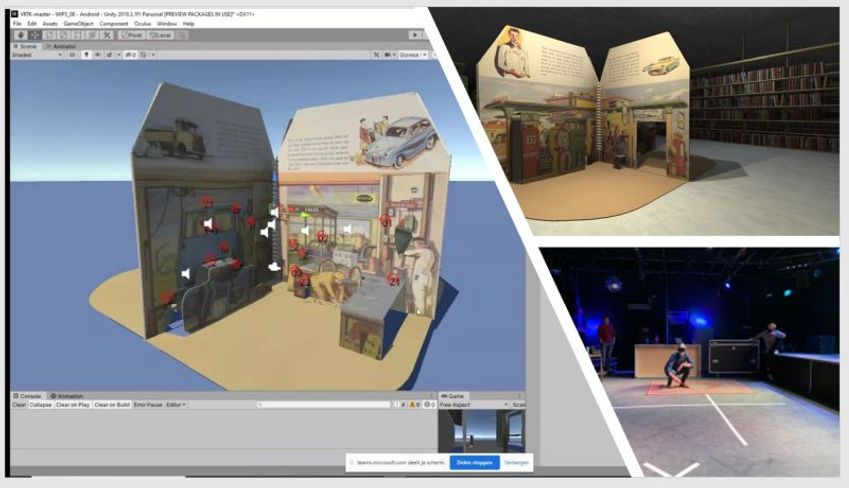Toggle console error message counter
849x488 pixels.
click(x=429, y=405)
